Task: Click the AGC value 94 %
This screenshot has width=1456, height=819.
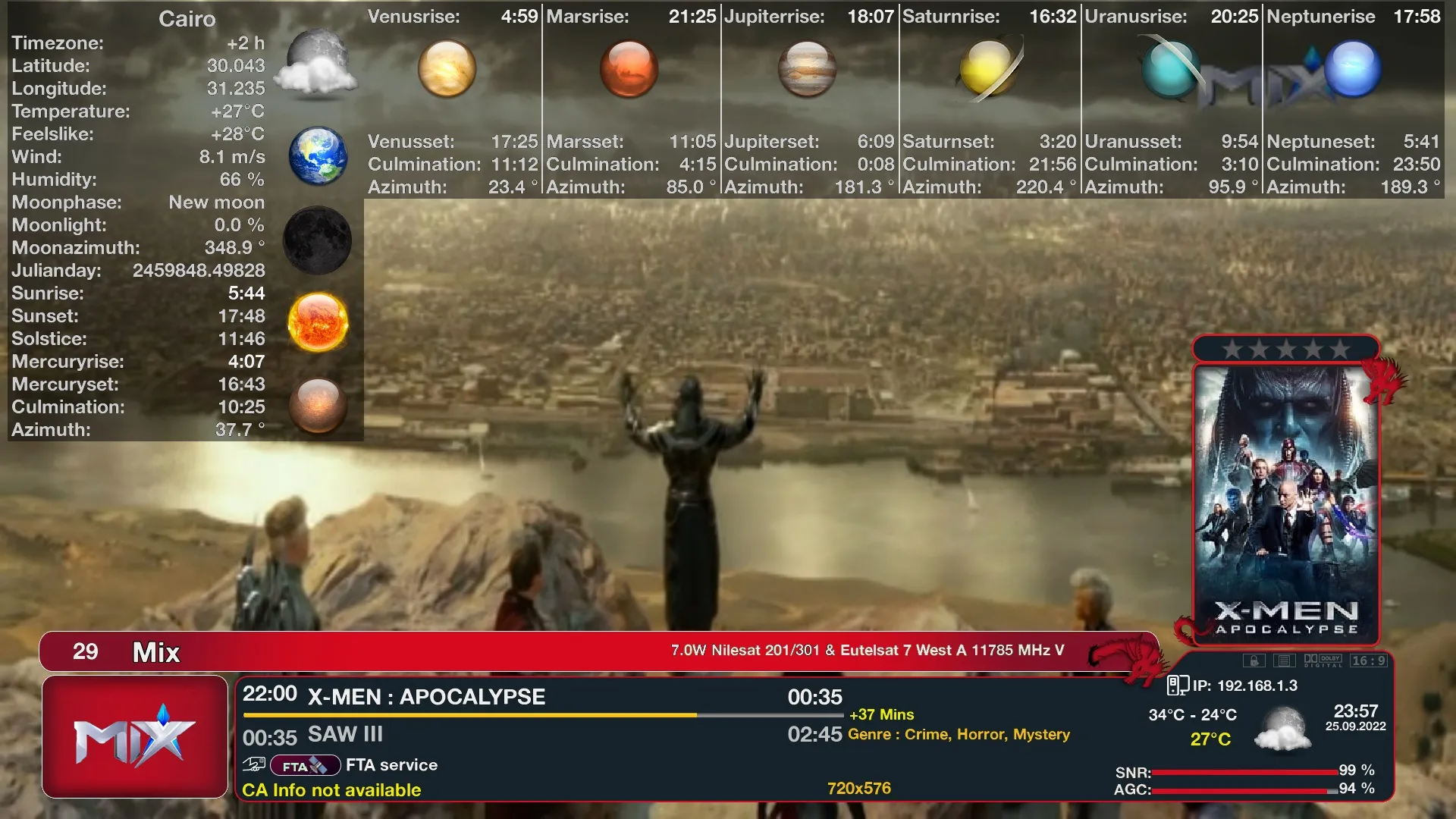Action: (1357, 789)
